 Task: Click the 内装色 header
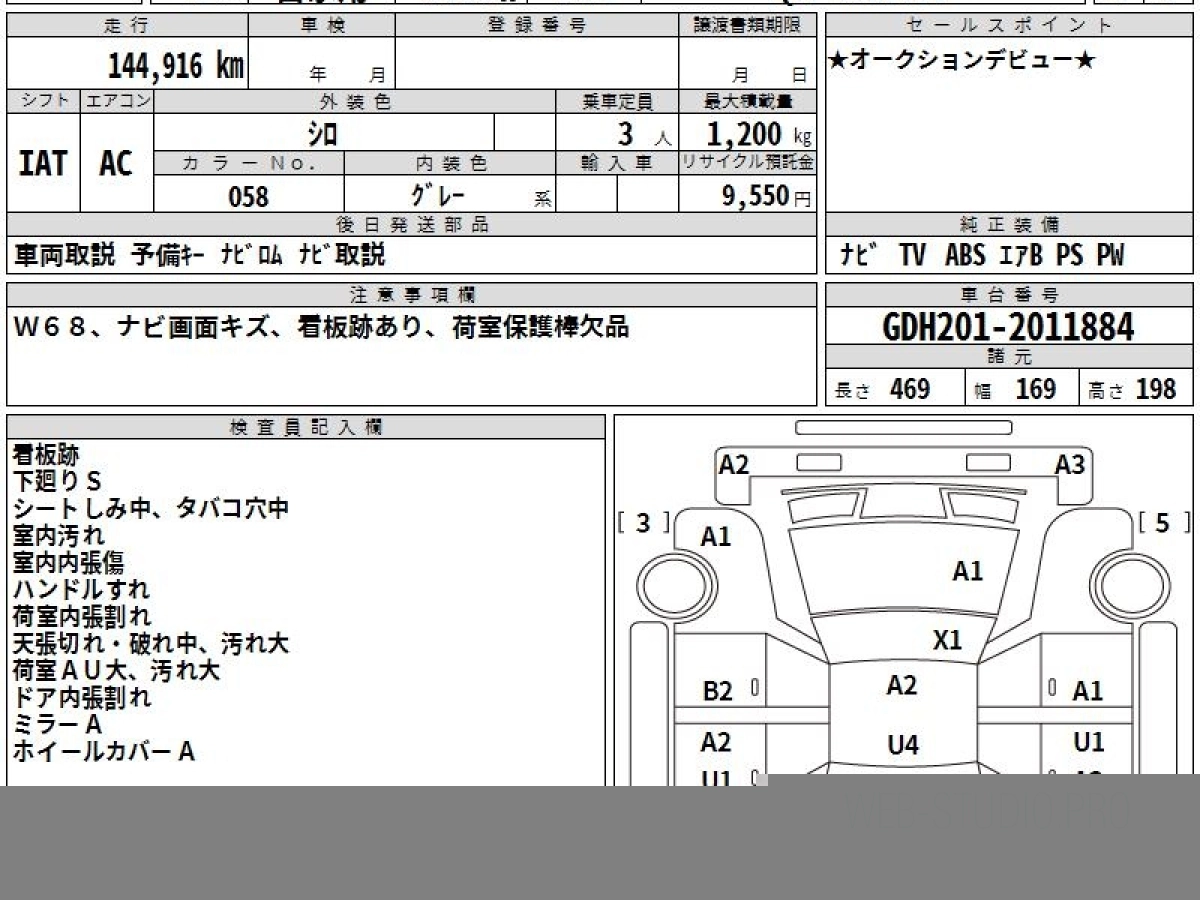[x=450, y=163]
